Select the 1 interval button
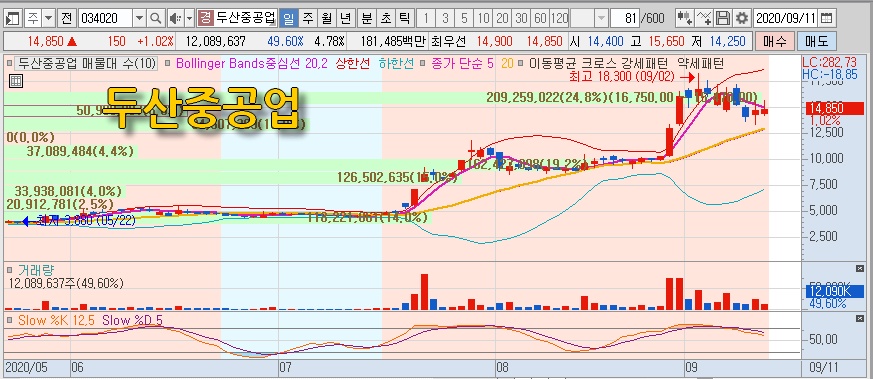Screen dimensions: 873x379 click(x=426, y=18)
